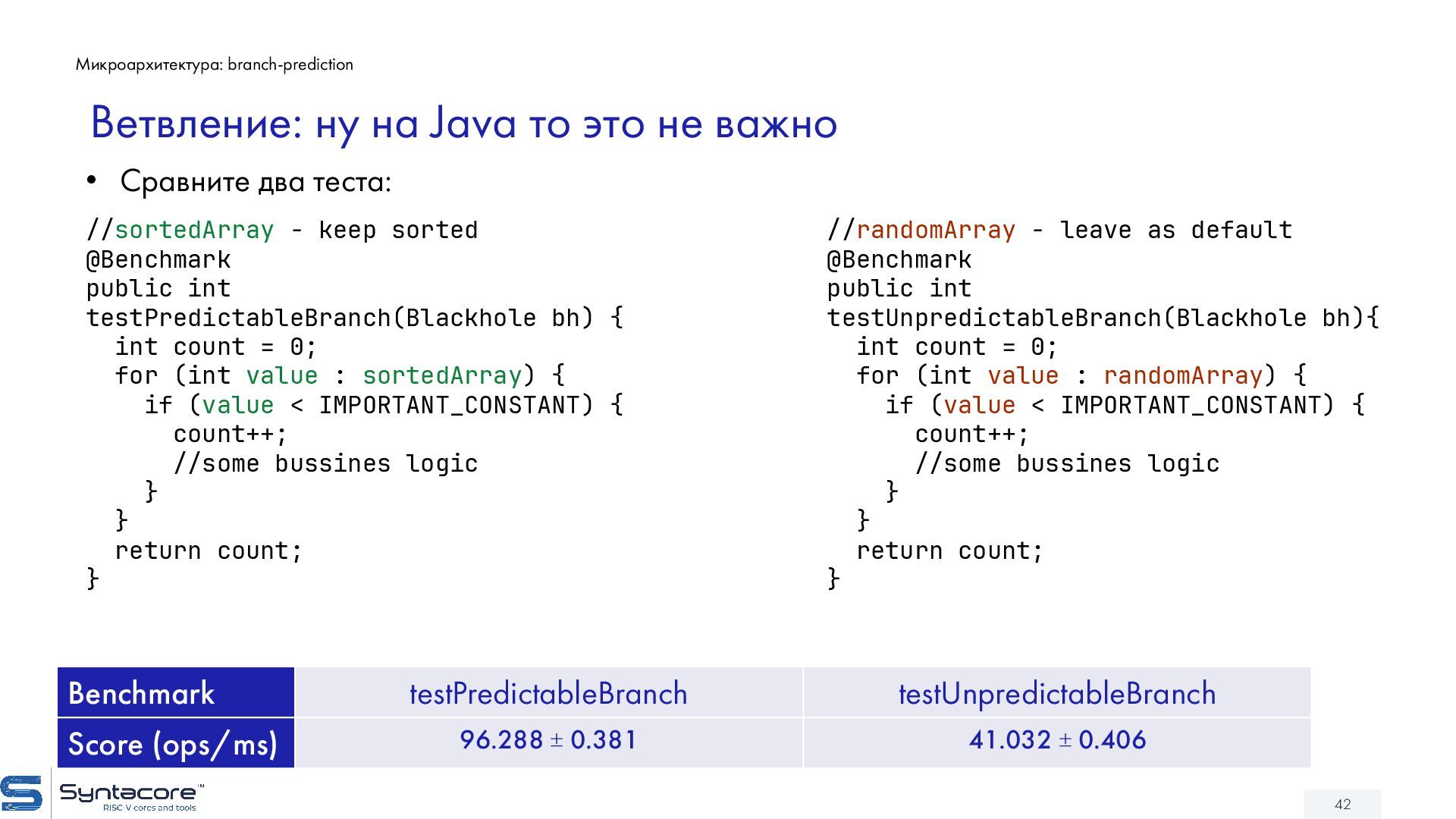This screenshot has height=819, width=1456.
Task: Click the testPredictableBranch method signature line
Action: (x=354, y=318)
